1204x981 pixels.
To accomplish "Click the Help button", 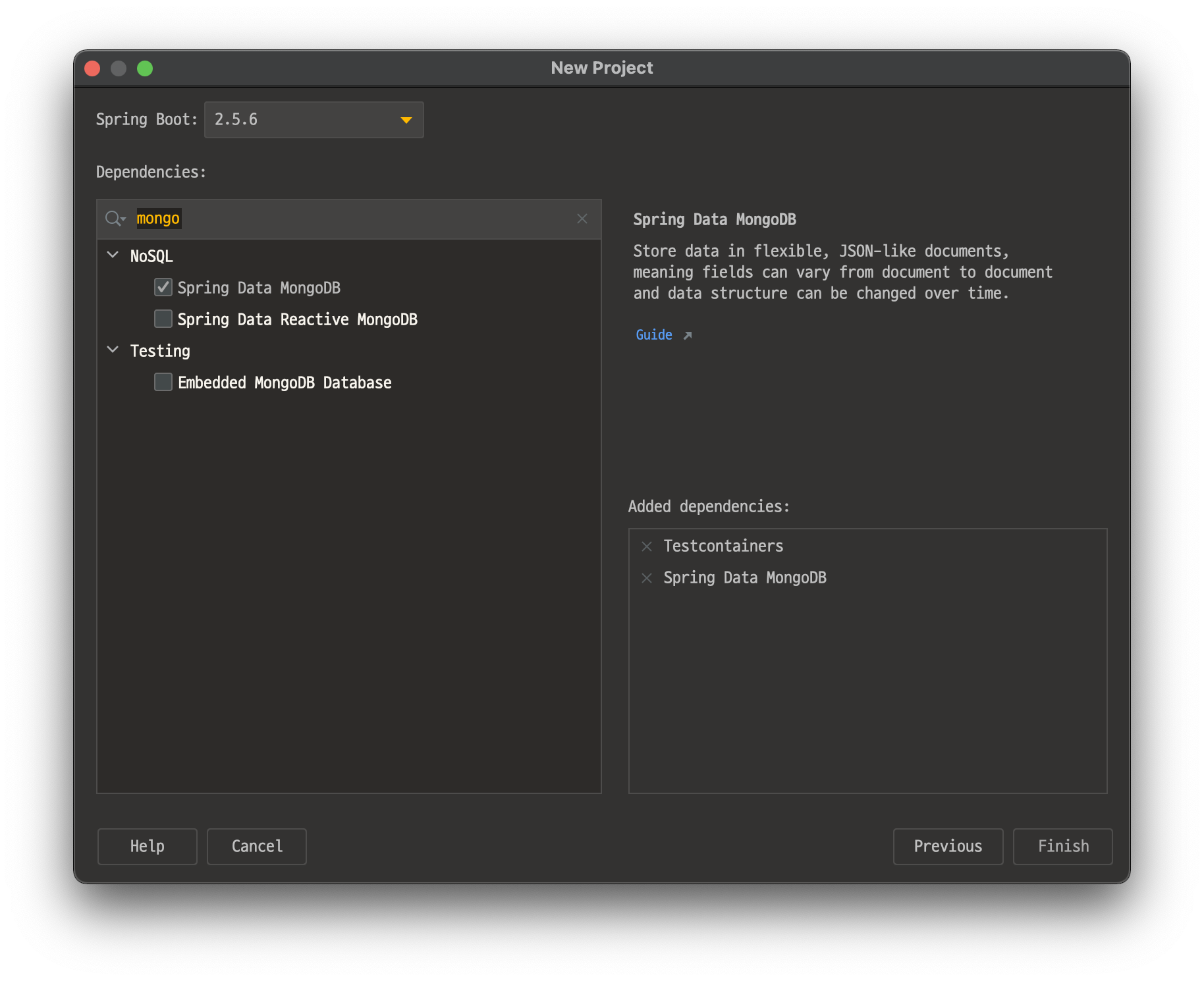I will (x=148, y=846).
